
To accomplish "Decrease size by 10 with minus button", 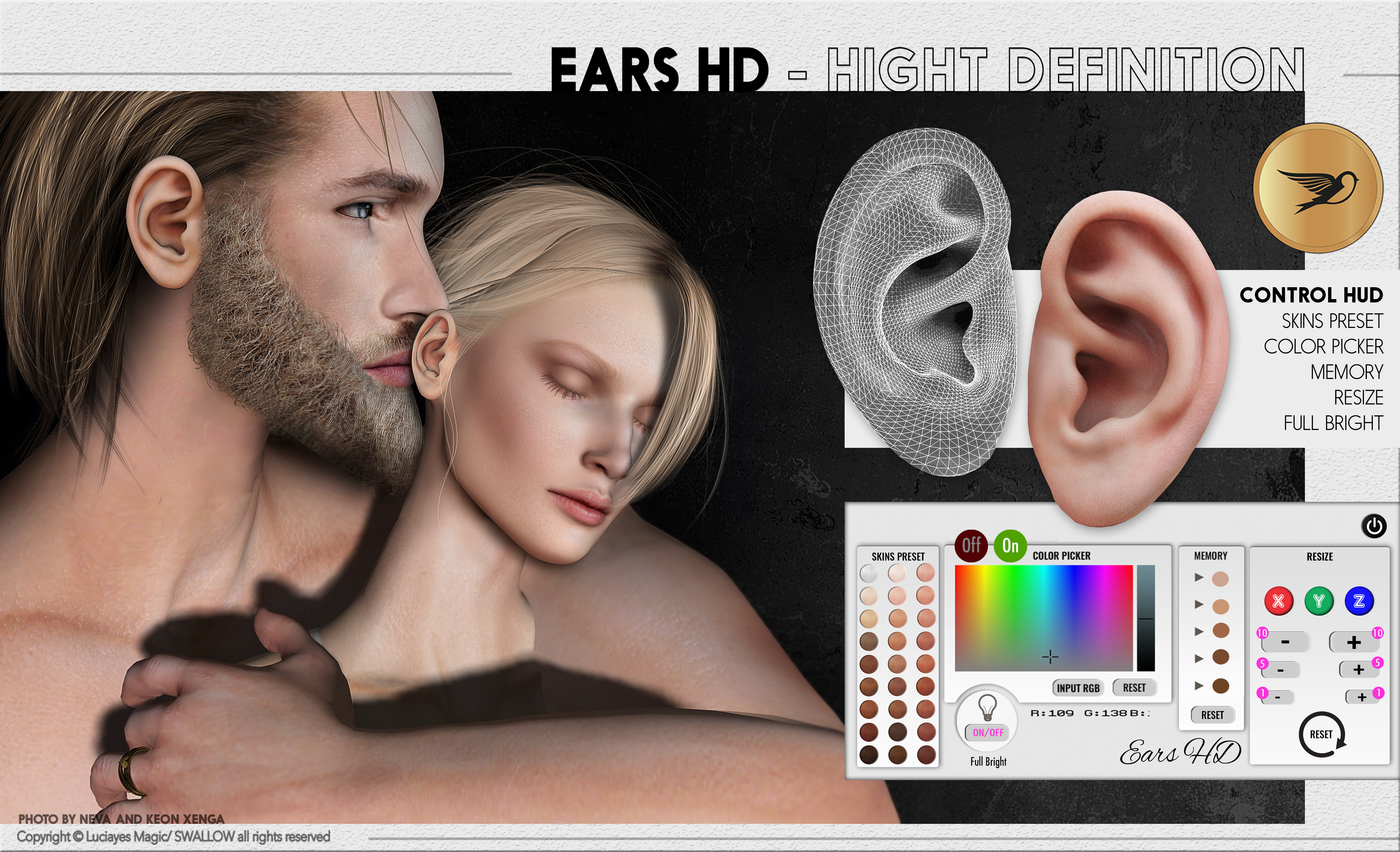I will [1285, 642].
